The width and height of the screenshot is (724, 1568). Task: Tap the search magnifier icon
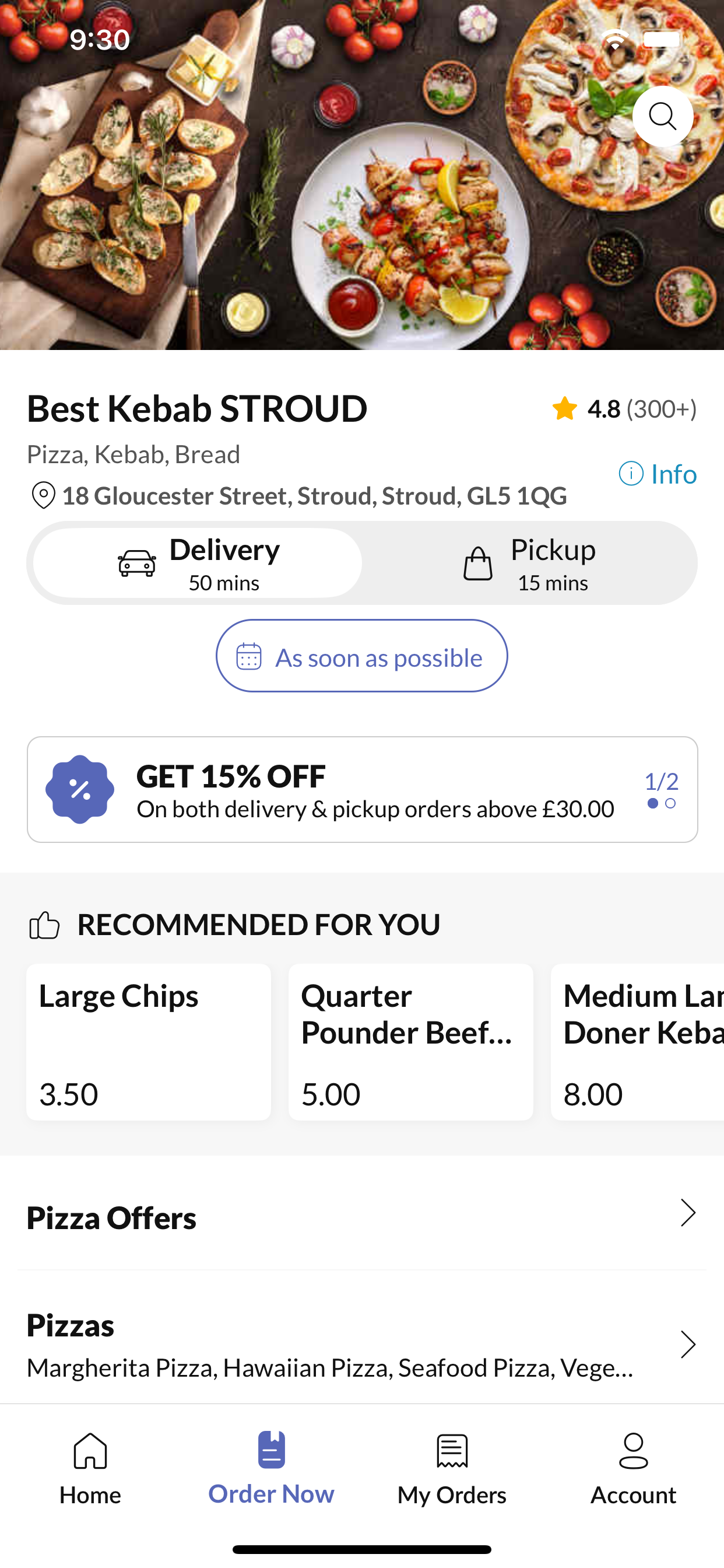662,116
